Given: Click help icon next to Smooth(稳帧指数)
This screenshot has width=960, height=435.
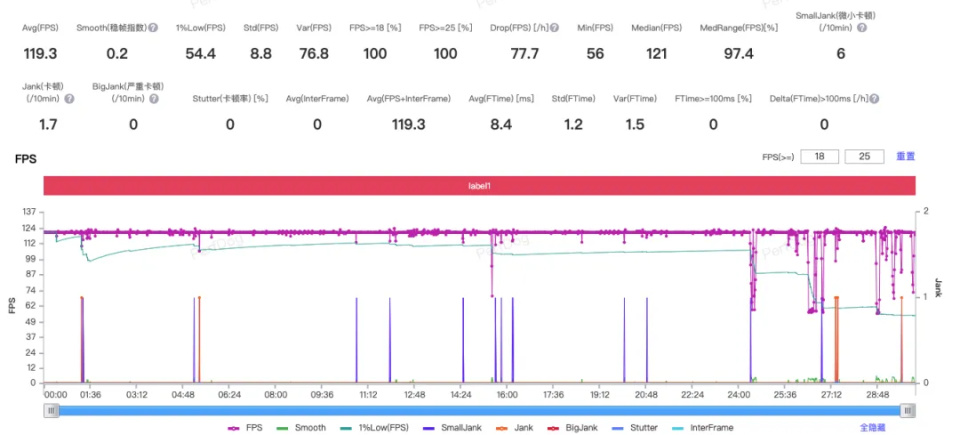Looking at the screenshot, I should [153, 28].
